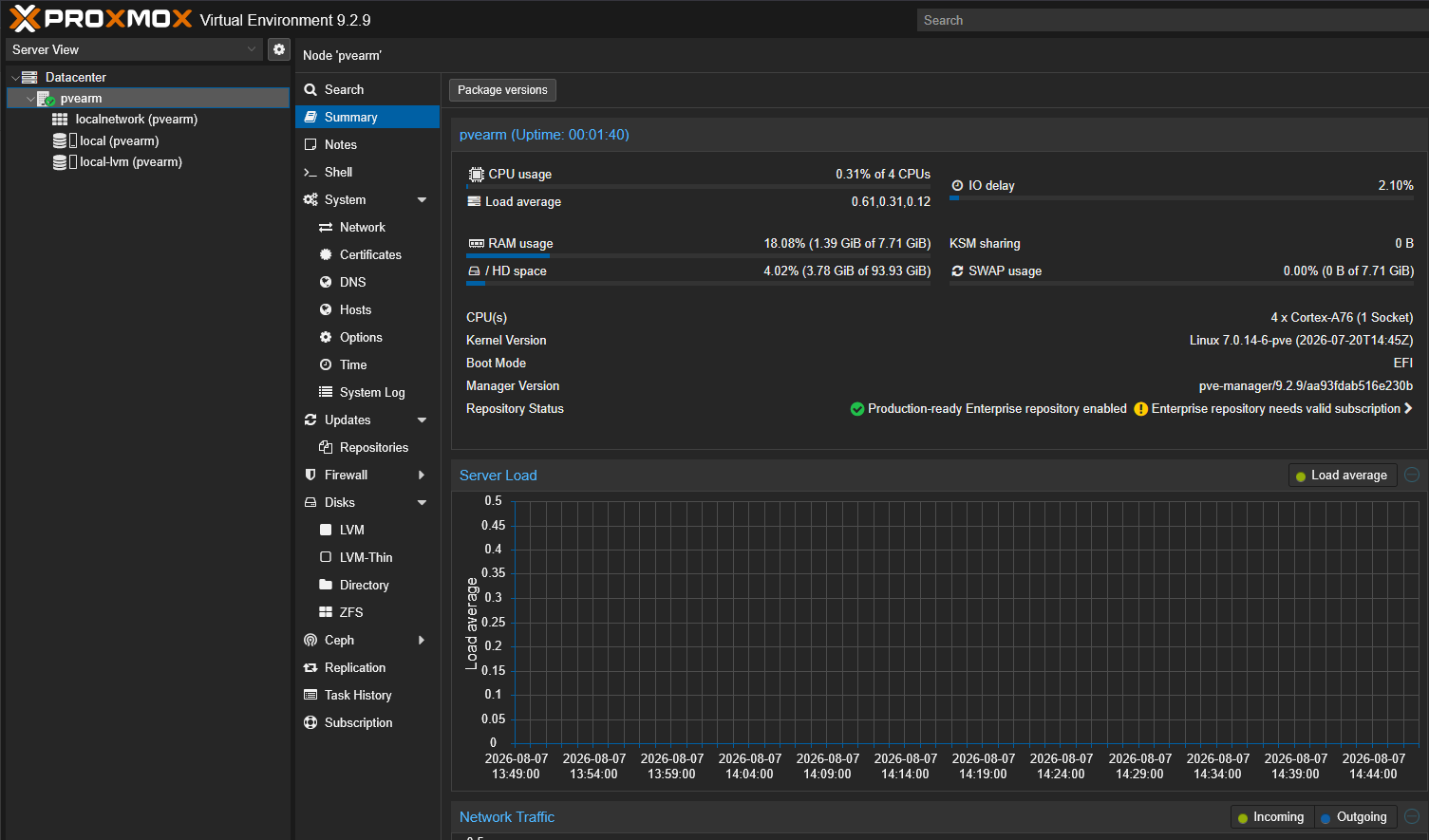The height and width of the screenshot is (840, 1429).
Task: Collapse the Network Traffic panel
Action: (1412, 816)
